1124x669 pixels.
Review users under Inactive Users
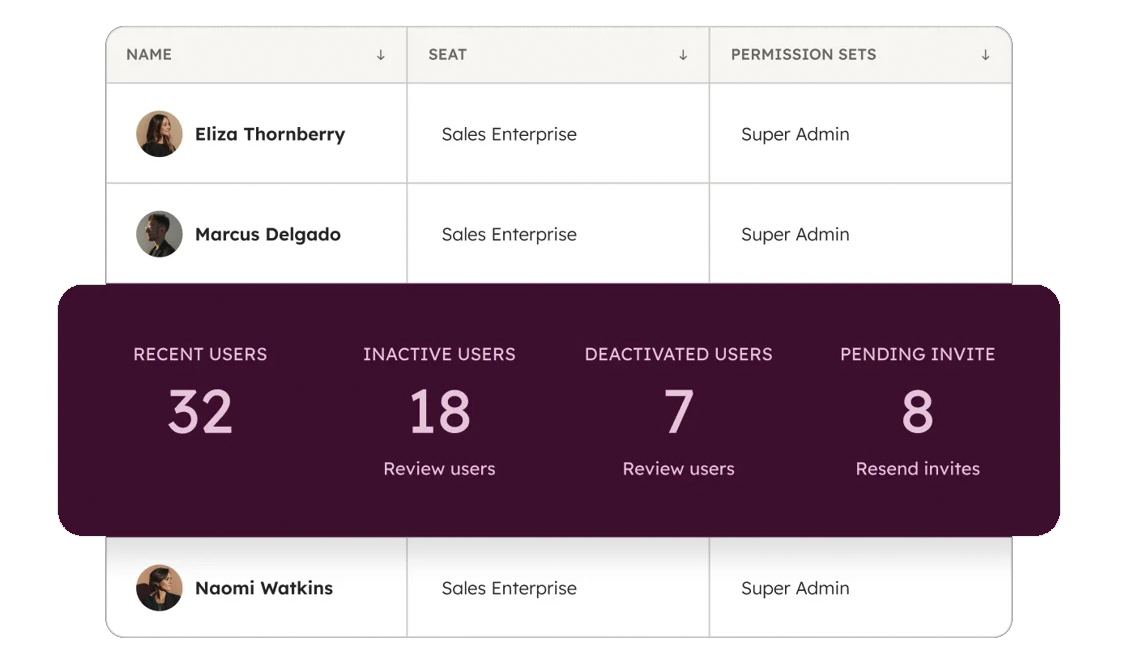coord(439,469)
